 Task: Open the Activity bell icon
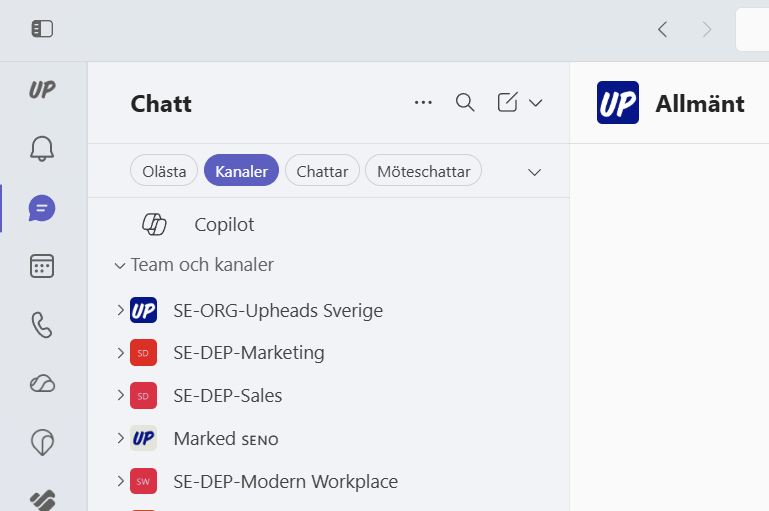[x=42, y=150]
